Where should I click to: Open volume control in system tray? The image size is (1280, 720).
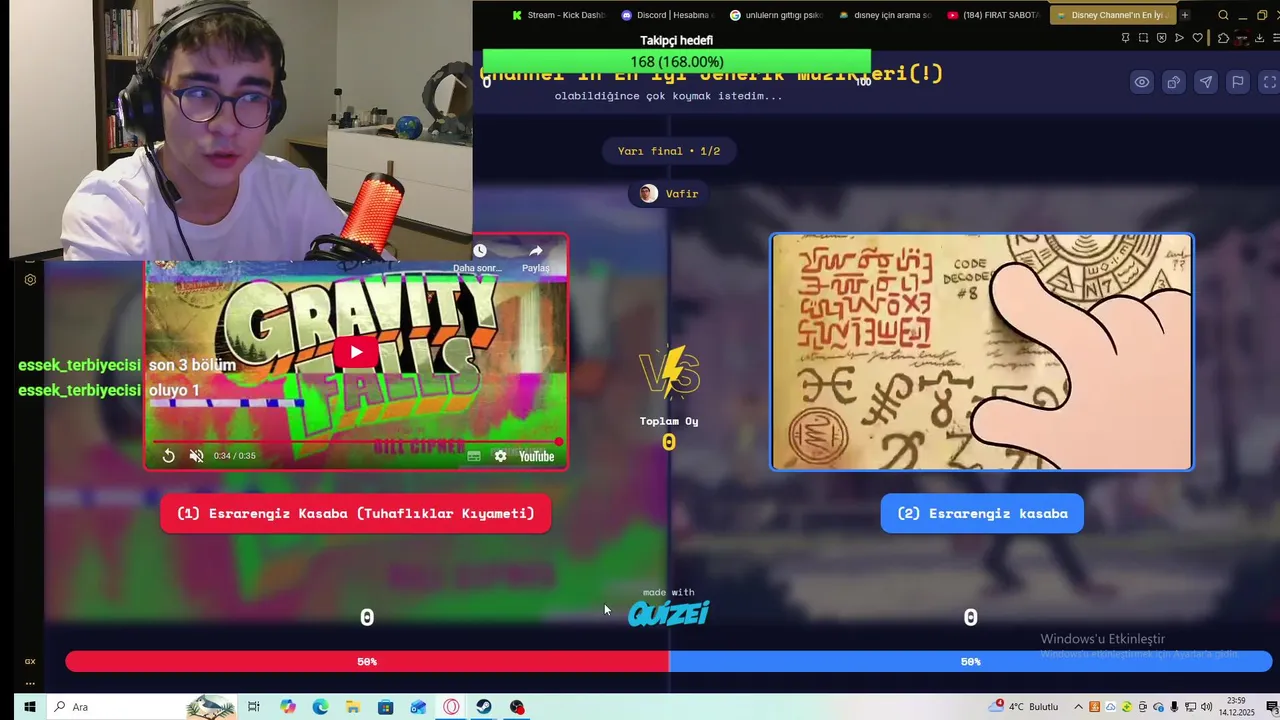(x=1207, y=707)
